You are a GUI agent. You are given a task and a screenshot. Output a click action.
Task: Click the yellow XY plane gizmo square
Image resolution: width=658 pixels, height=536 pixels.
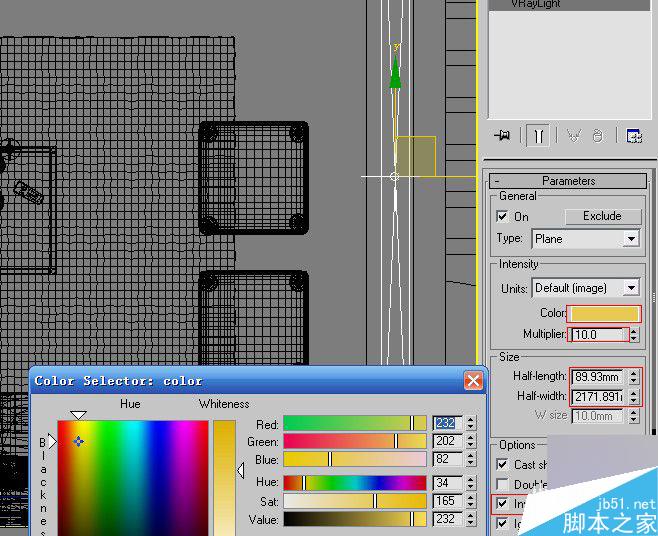click(415, 156)
